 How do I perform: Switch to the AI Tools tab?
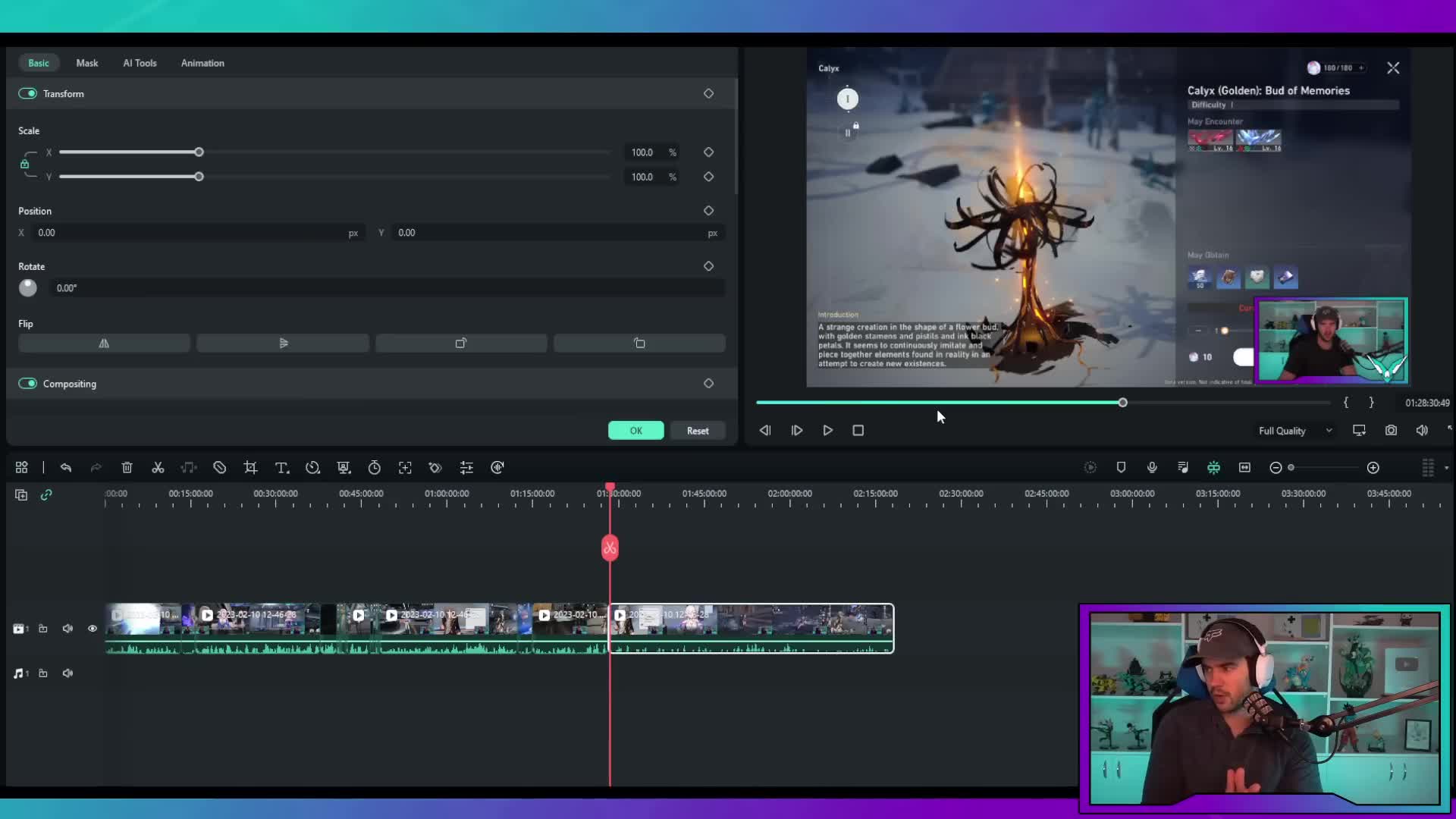pyautogui.click(x=140, y=63)
